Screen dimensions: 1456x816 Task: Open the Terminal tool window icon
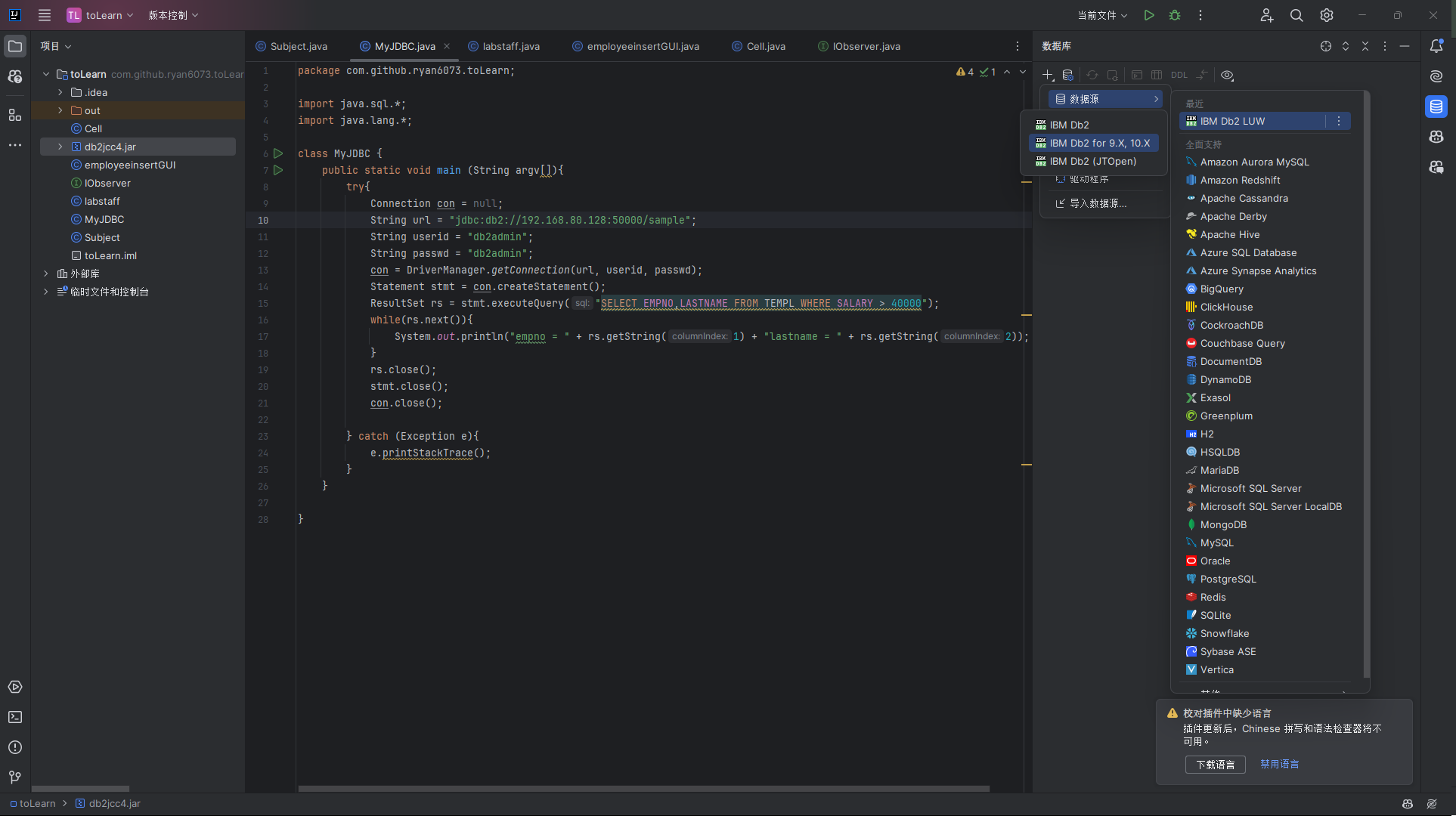[x=15, y=717]
